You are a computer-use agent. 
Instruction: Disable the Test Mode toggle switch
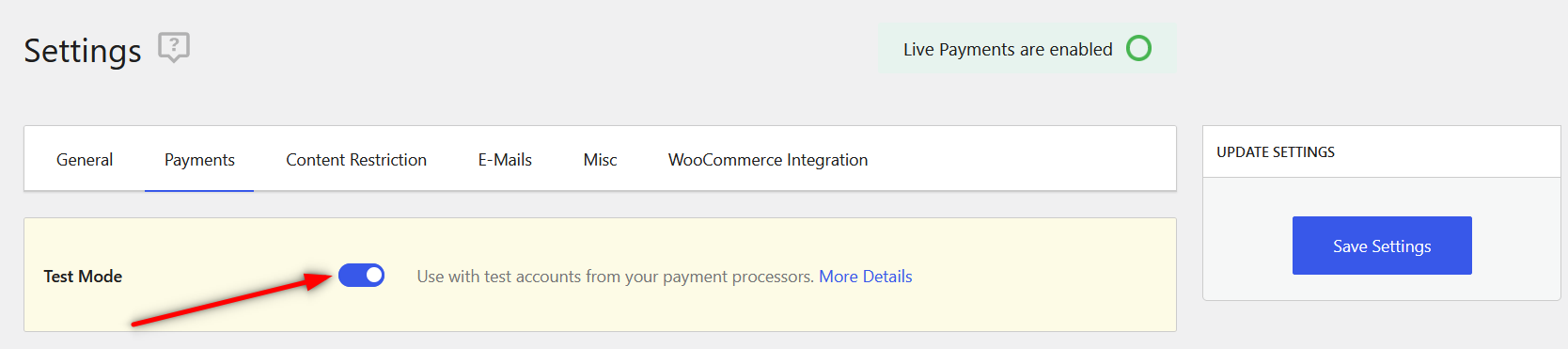tap(362, 275)
